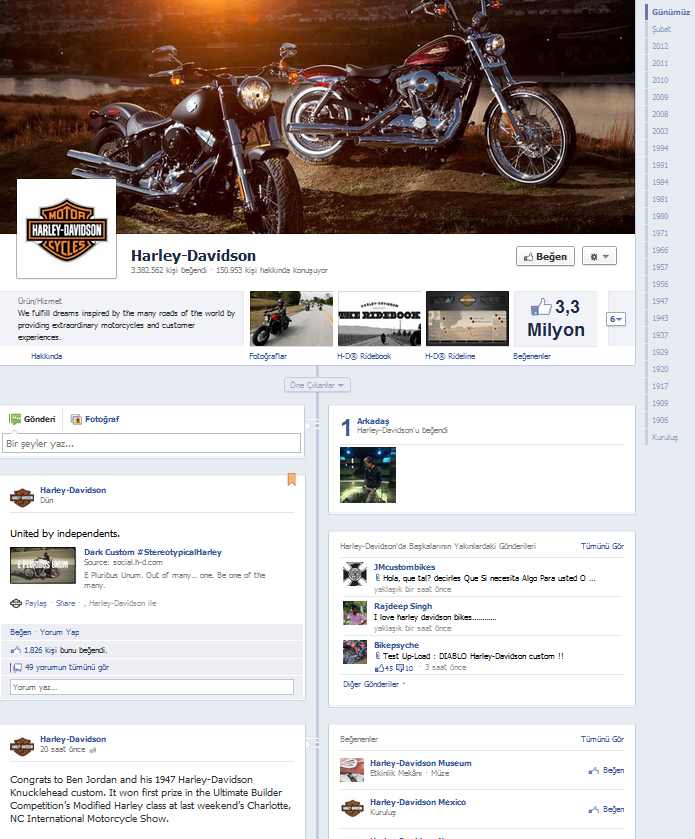Screen dimensions: 695x839
Task: Select the Fotoğraf tab in composer
Action: [x=95, y=419]
